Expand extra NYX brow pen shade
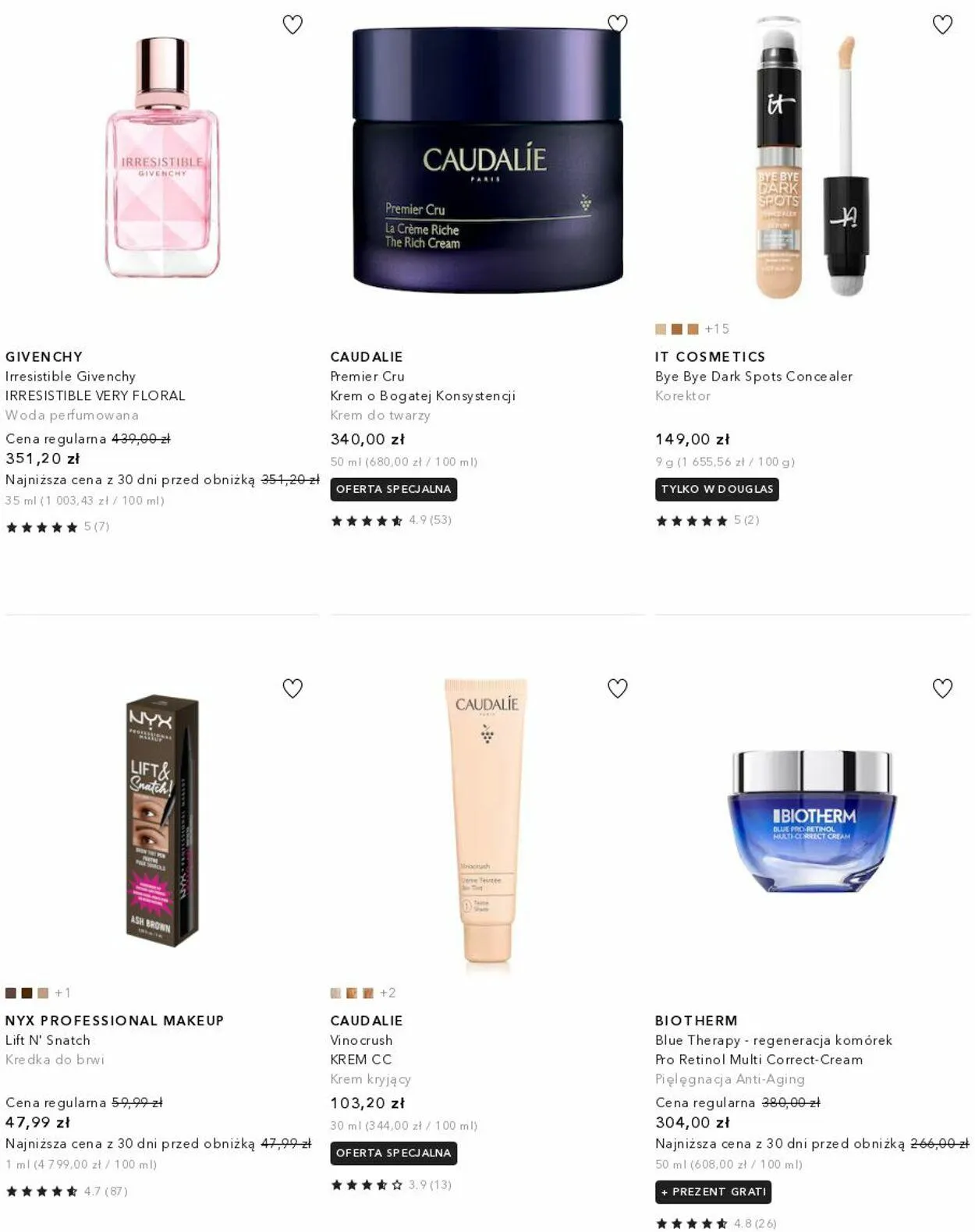Screen dimensions: 975x1232 click(62, 993)
